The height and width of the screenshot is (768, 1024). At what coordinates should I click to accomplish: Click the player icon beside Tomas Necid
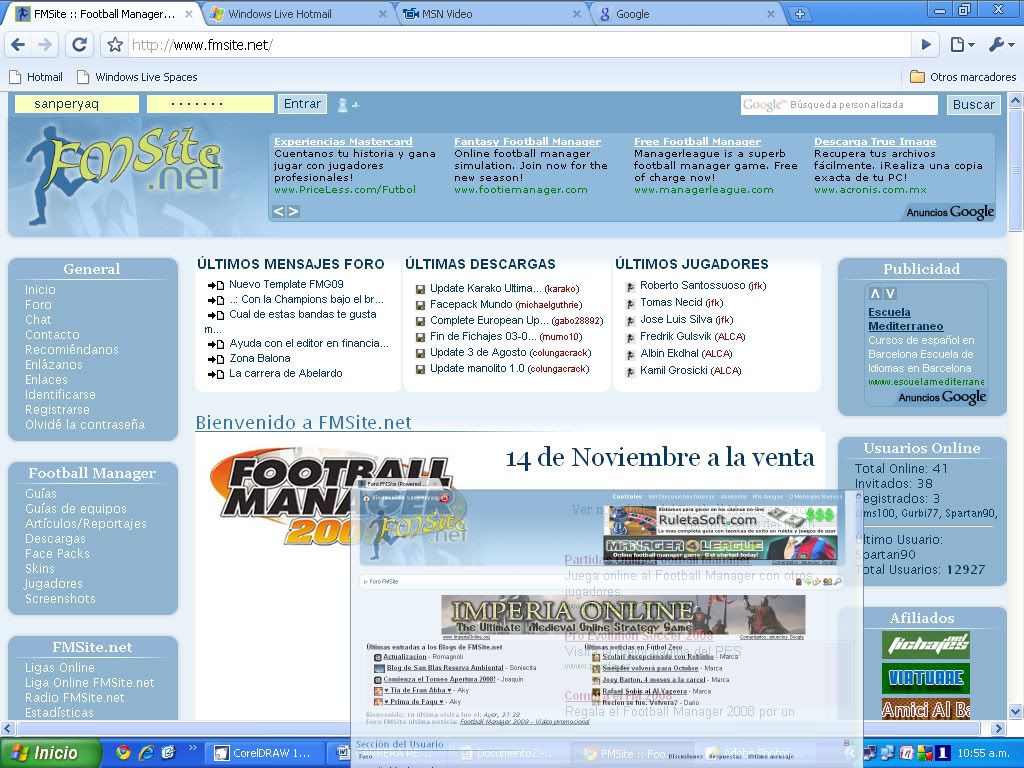(630, 304)
